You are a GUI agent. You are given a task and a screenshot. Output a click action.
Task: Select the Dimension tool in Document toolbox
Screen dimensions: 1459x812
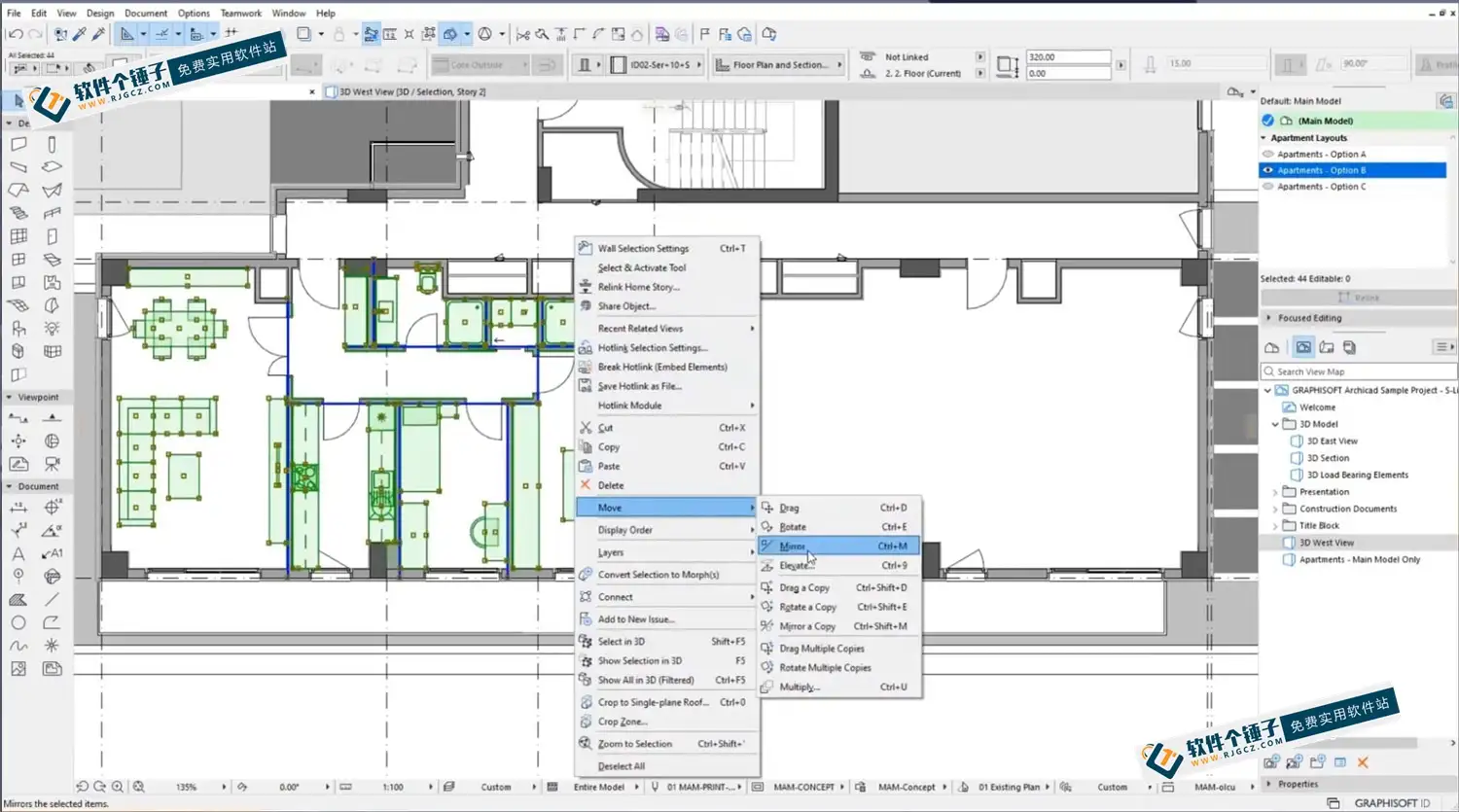[x=18, y=508]
